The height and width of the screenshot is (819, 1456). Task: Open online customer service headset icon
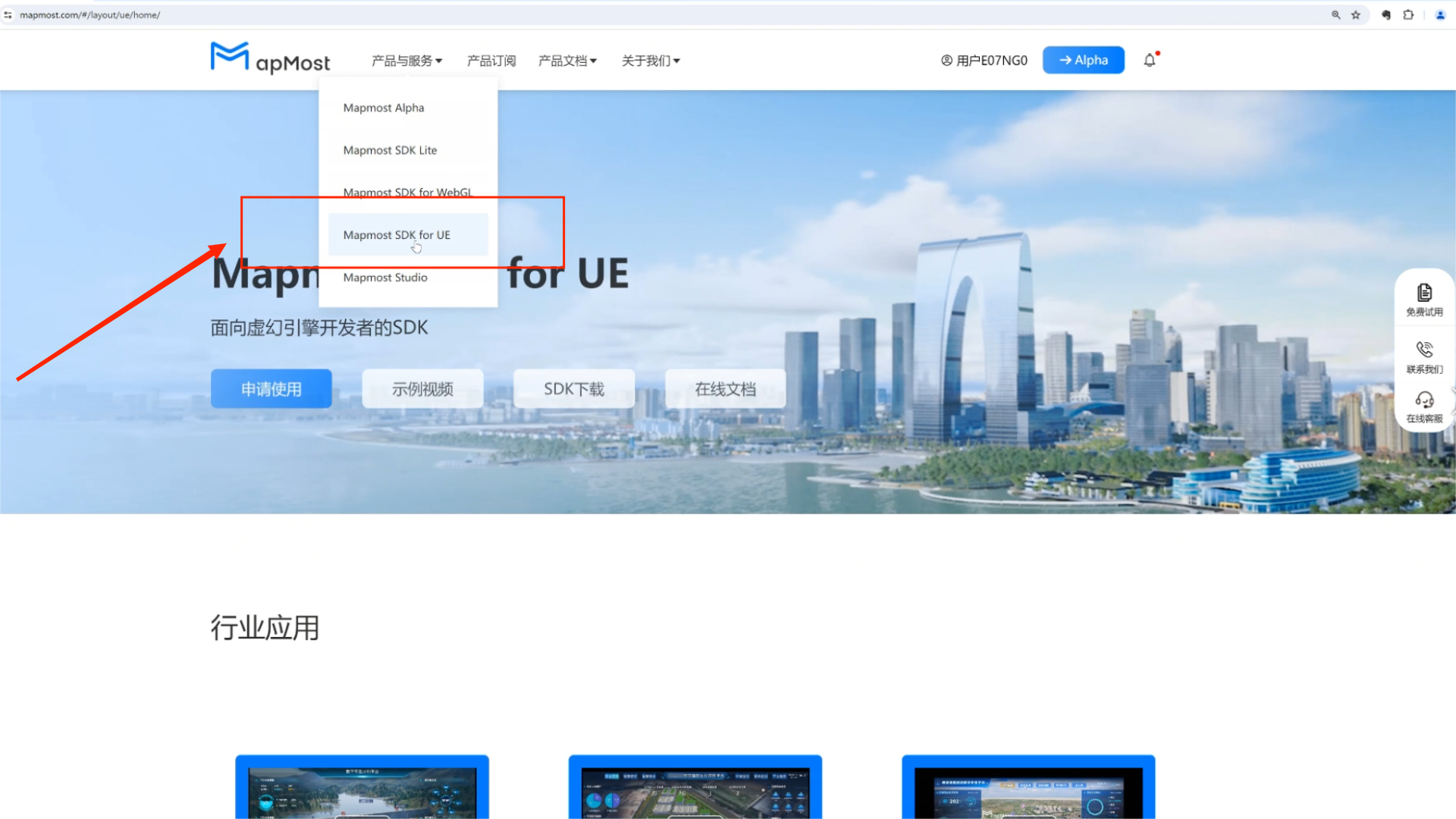click(1424, 400)
